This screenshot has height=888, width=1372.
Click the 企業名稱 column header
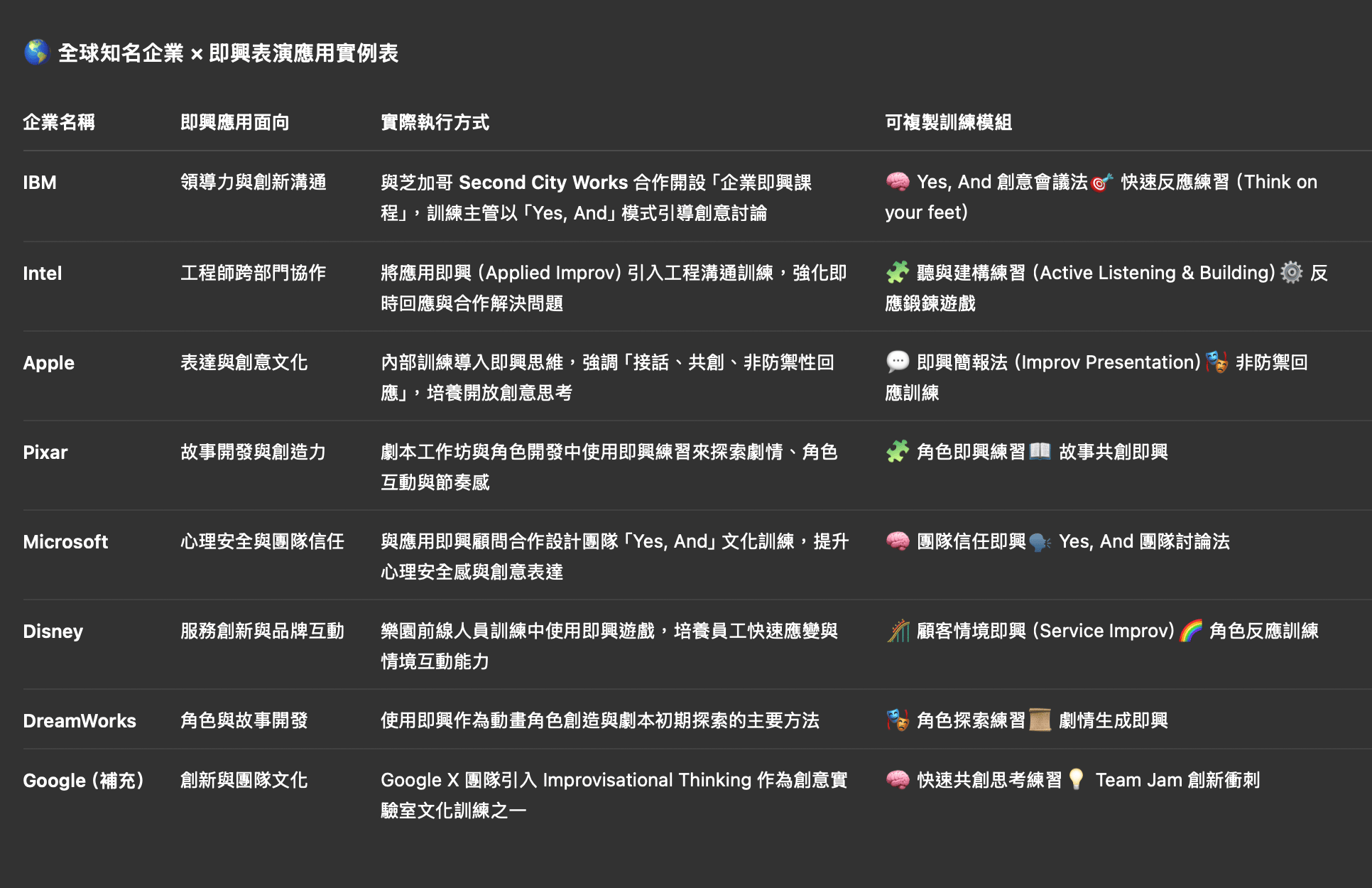point(59,122)
